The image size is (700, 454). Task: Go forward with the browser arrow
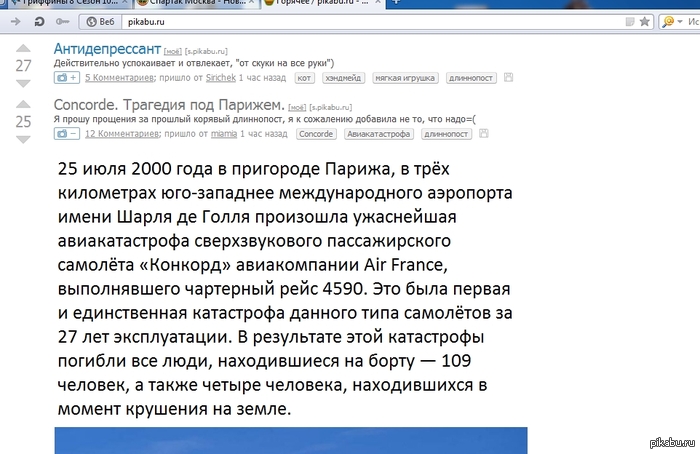15,21
